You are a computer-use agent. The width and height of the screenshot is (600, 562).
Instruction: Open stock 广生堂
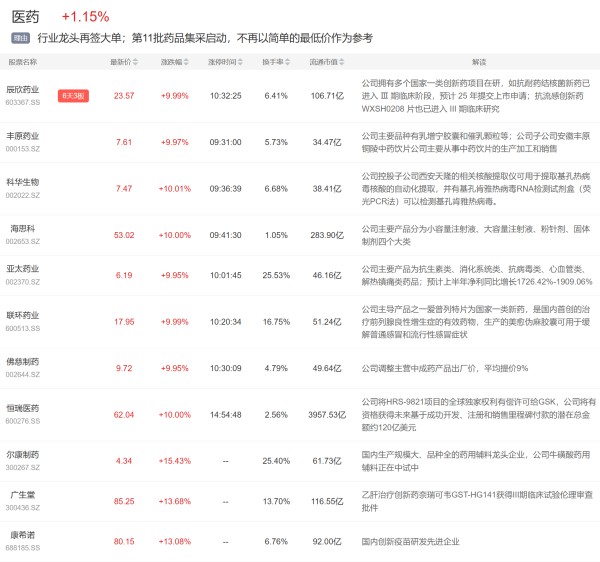(x=23, y=495)
